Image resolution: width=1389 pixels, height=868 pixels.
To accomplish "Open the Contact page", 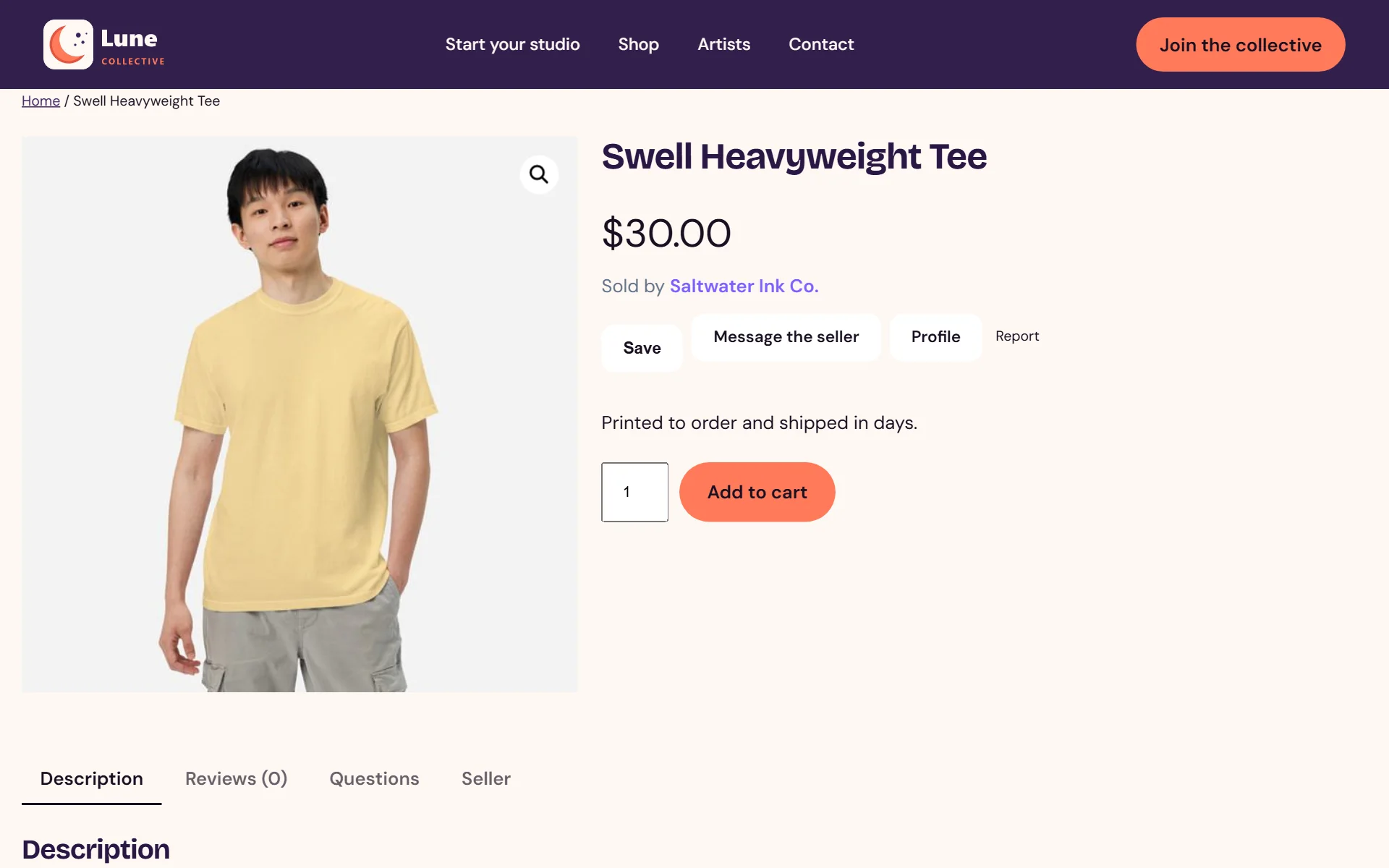I will point(821,44).
